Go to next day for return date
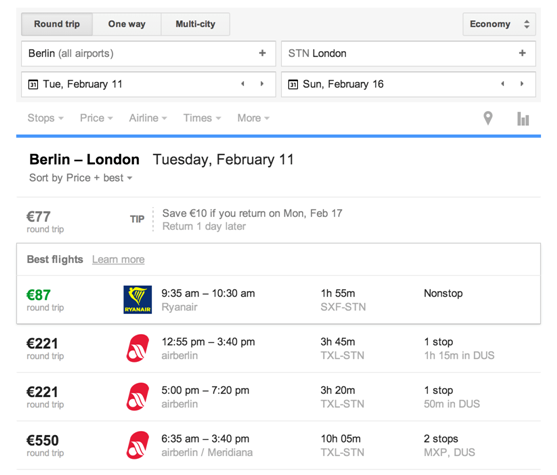The width and height of the screenshot is (557, 475). (522, 84)
